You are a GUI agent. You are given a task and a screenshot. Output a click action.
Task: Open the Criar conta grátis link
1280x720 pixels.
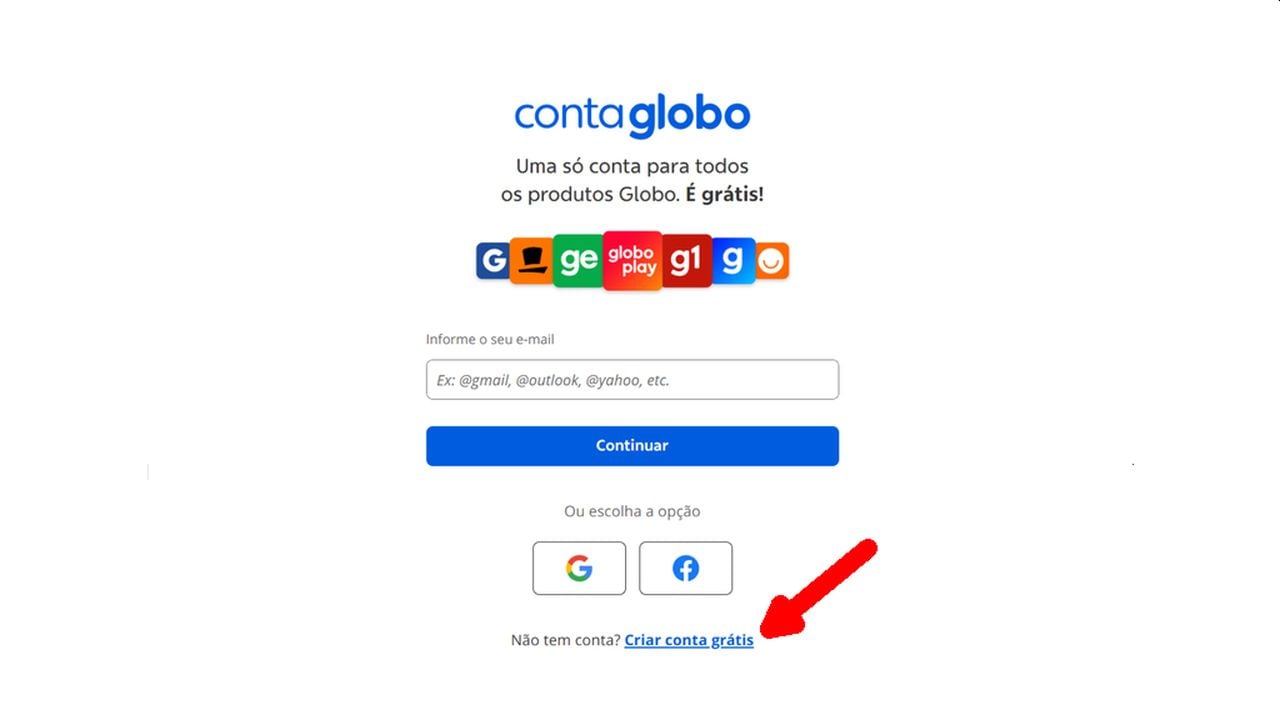point(689,640)
